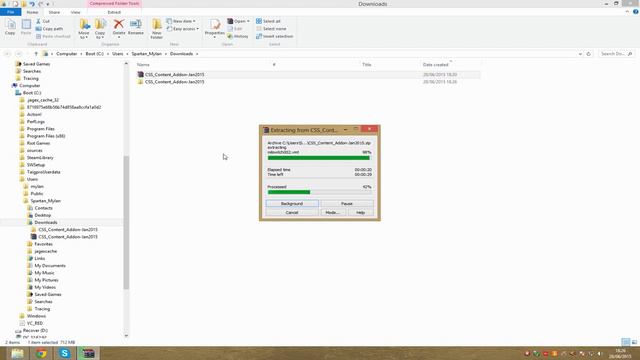Click the Up arrow beside the address bar
Viewport: 640px width, 360px height.
pyautogui.click(x=36, y=54)
